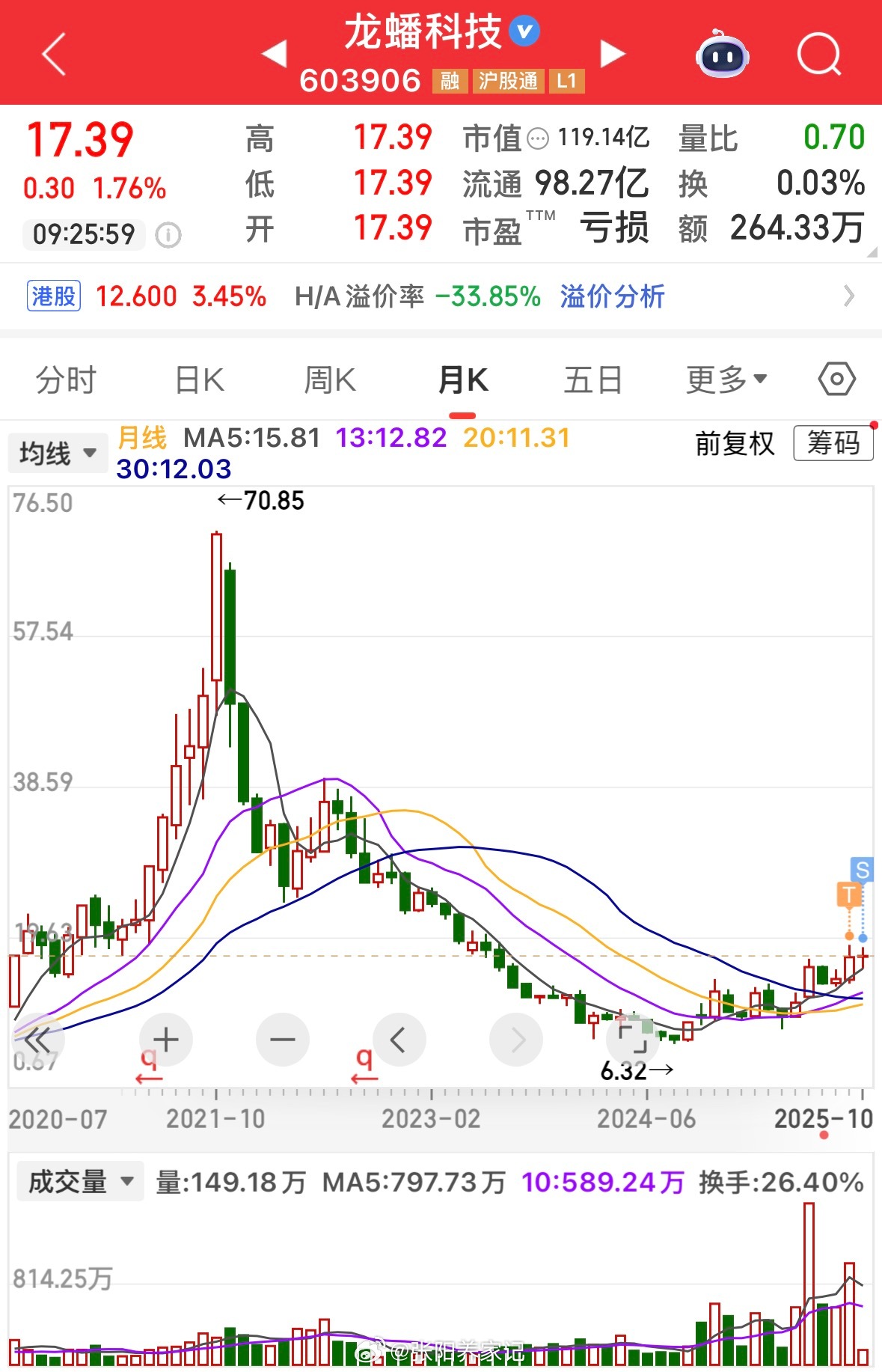882x1372 pixels.
Task: Tap the tallest volume bar in 2025
Action: 809,1284
